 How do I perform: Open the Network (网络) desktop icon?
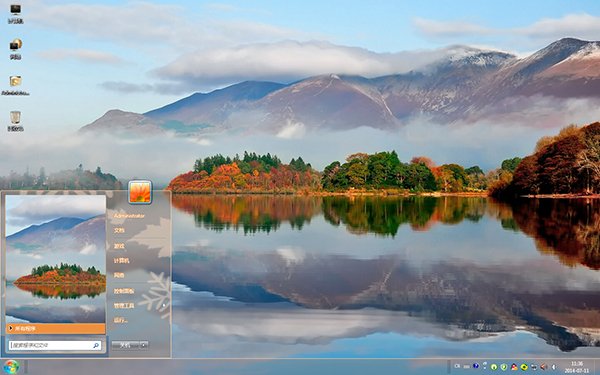pyautogui.click(x=15, y=49)
